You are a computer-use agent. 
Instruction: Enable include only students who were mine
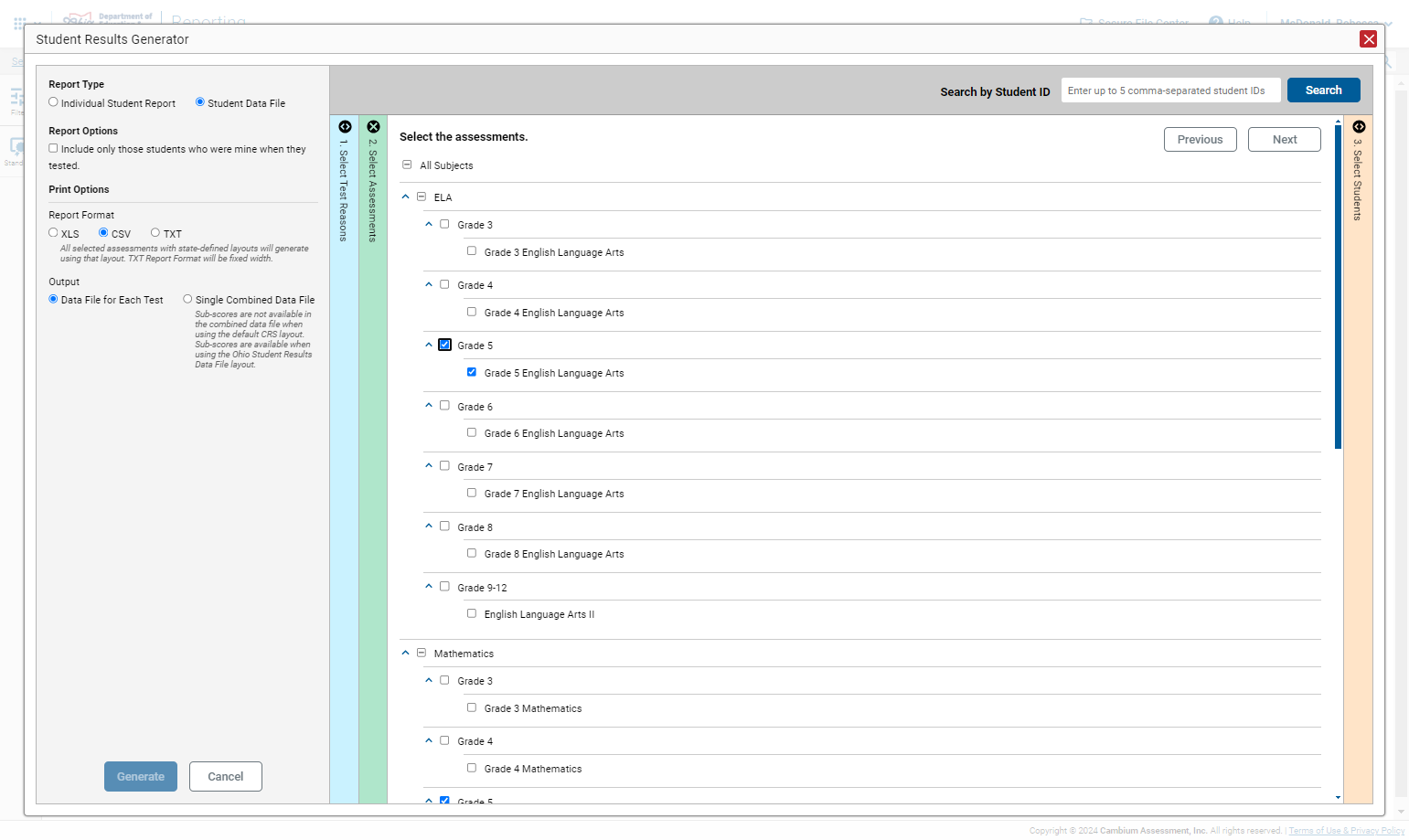tap(53, 148)
